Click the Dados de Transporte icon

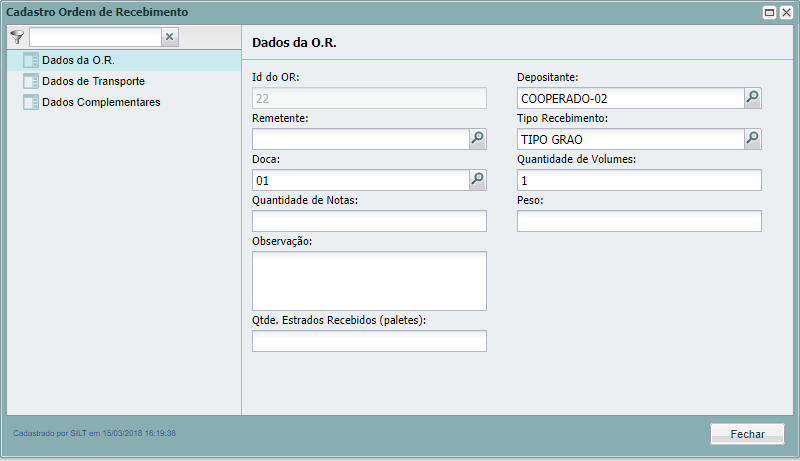(x=30, y=81)
